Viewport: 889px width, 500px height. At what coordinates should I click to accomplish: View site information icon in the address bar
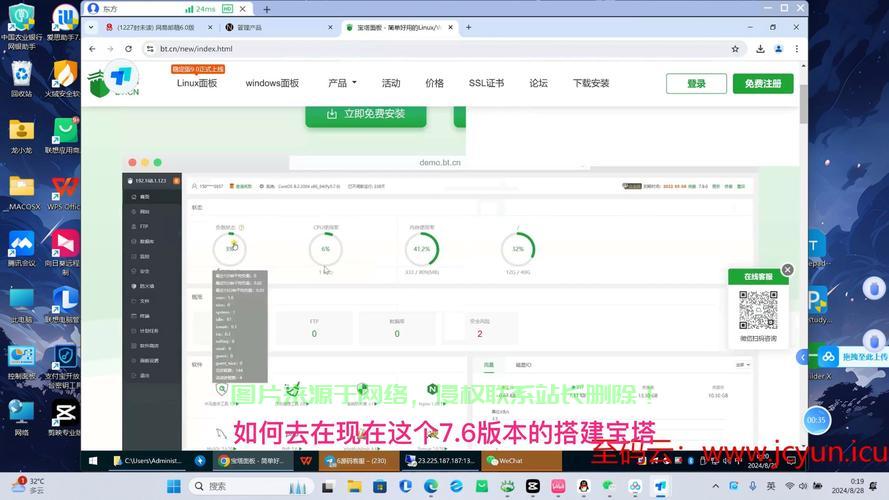tap(150, 49)
